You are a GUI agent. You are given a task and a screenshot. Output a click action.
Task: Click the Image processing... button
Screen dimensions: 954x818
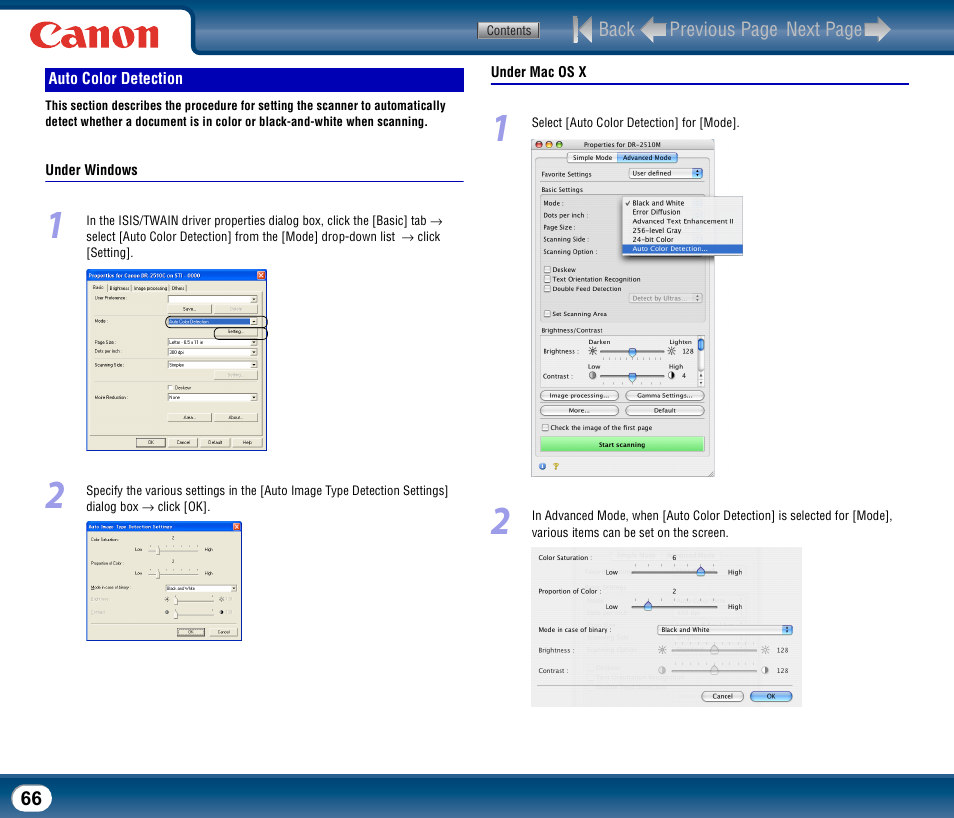click(579, 396)
